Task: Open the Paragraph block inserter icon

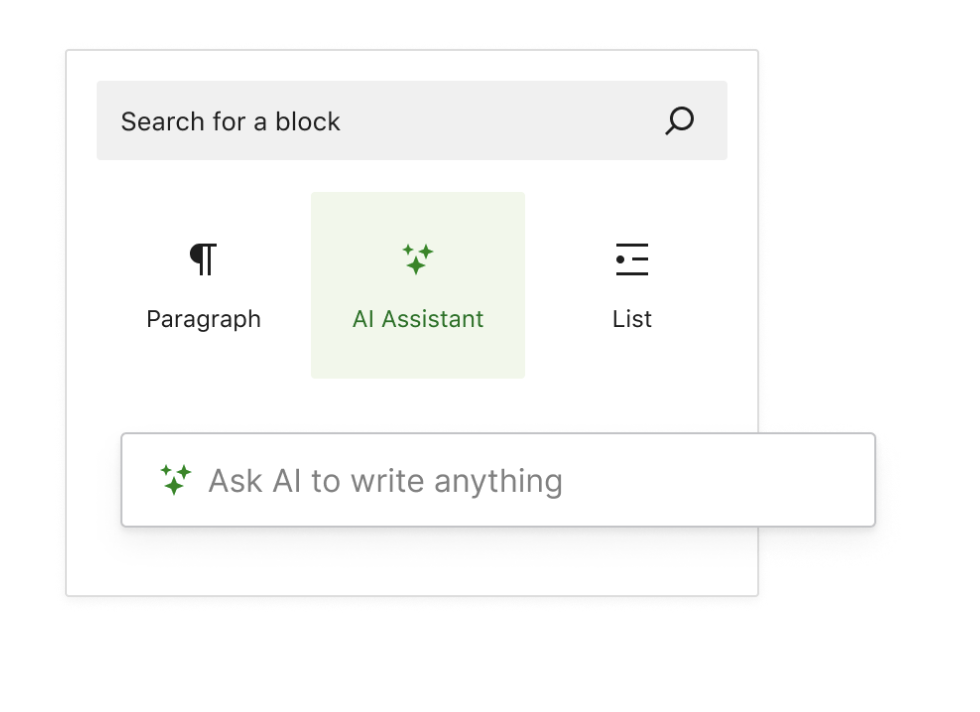Action: 203,259
